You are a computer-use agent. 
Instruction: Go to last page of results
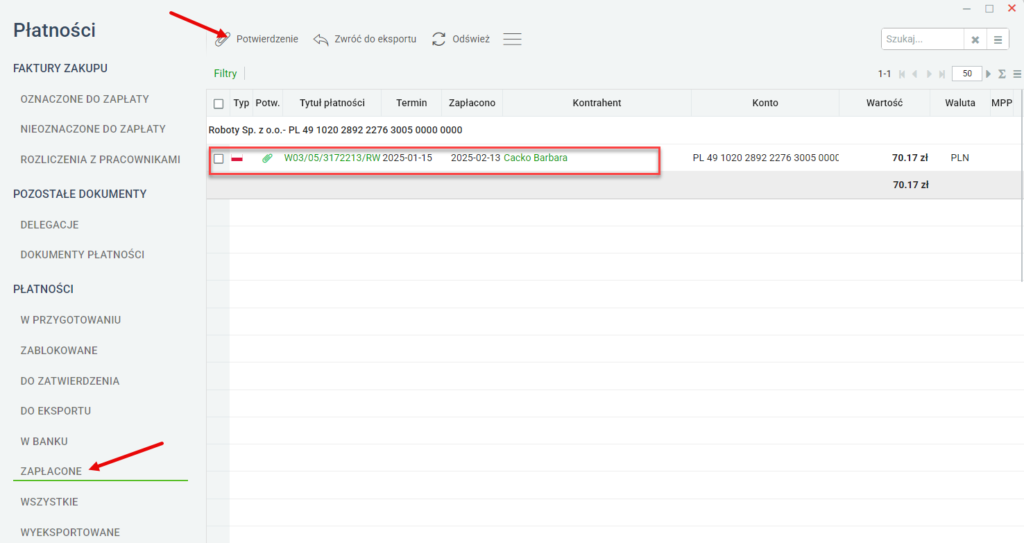pyautogui.click(x=942, y=74)
